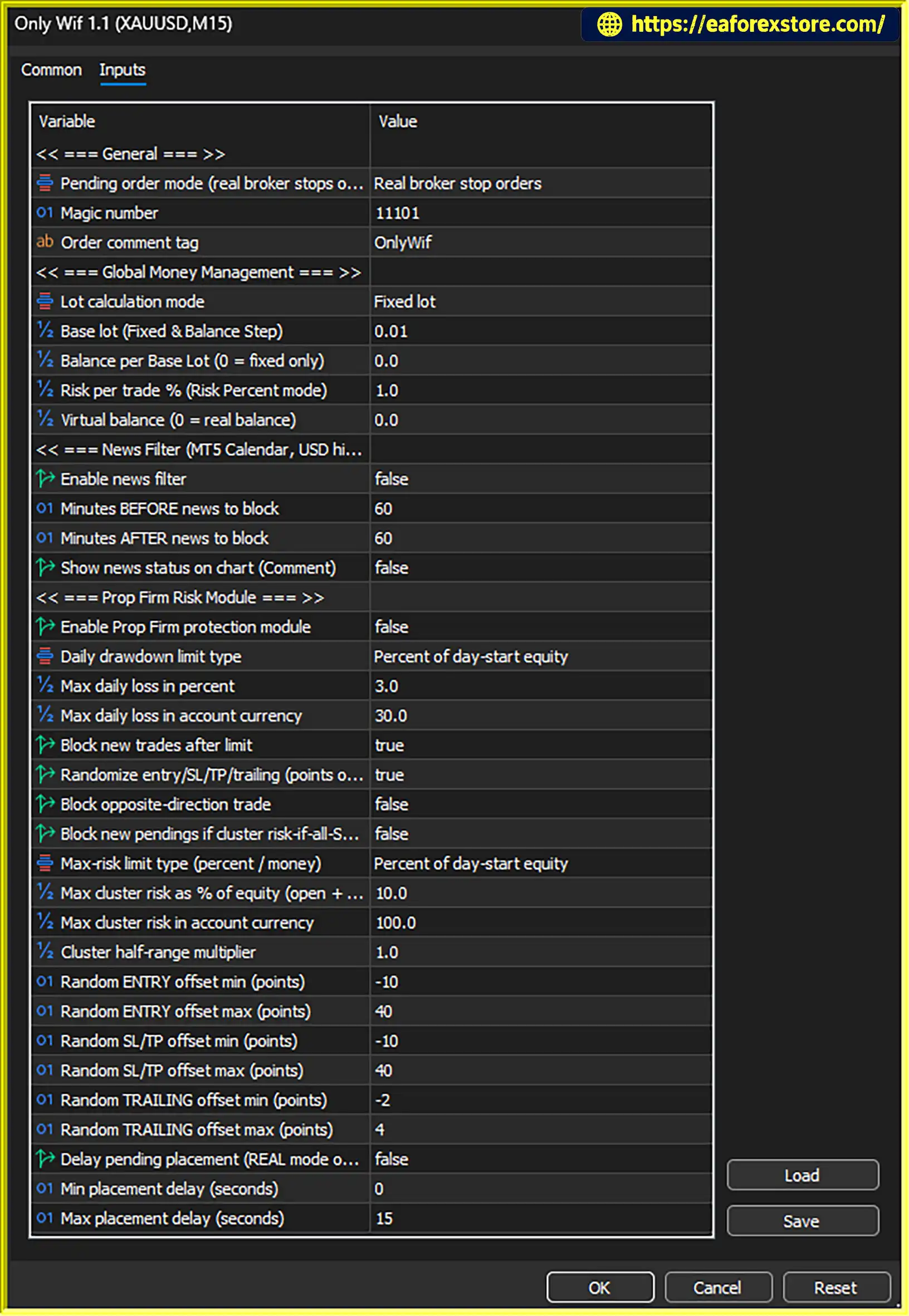Image resolution: width=909 pixels, height=1316 pixels.
Task: Click the Cancel button
Action: [x=718, y=1288]
